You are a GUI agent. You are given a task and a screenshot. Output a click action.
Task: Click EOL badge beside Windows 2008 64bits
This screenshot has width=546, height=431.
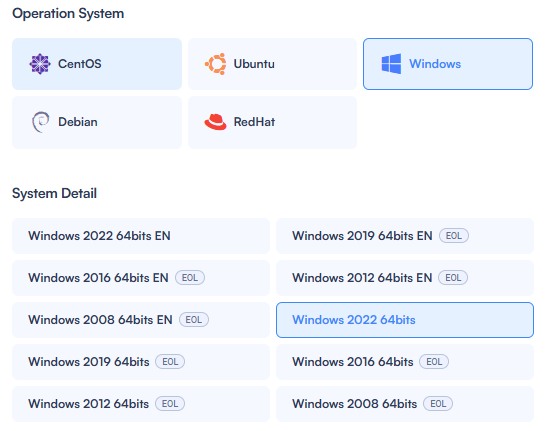[438, 403]
